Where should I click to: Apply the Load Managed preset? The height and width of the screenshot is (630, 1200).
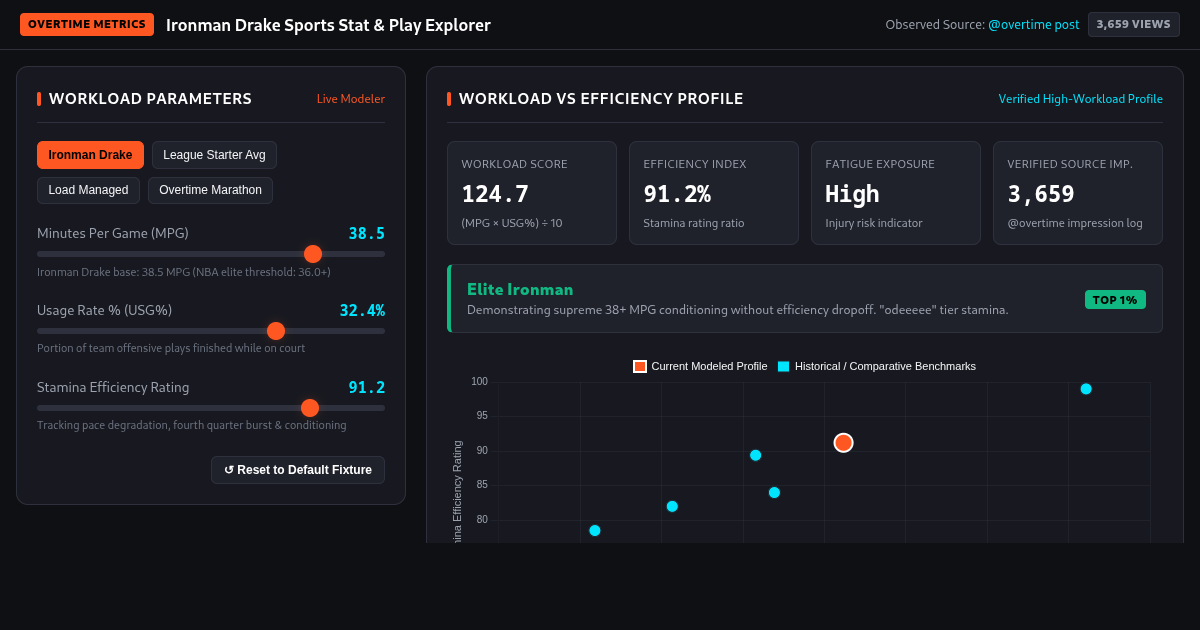pyautogui.click(x=88, y=190)
